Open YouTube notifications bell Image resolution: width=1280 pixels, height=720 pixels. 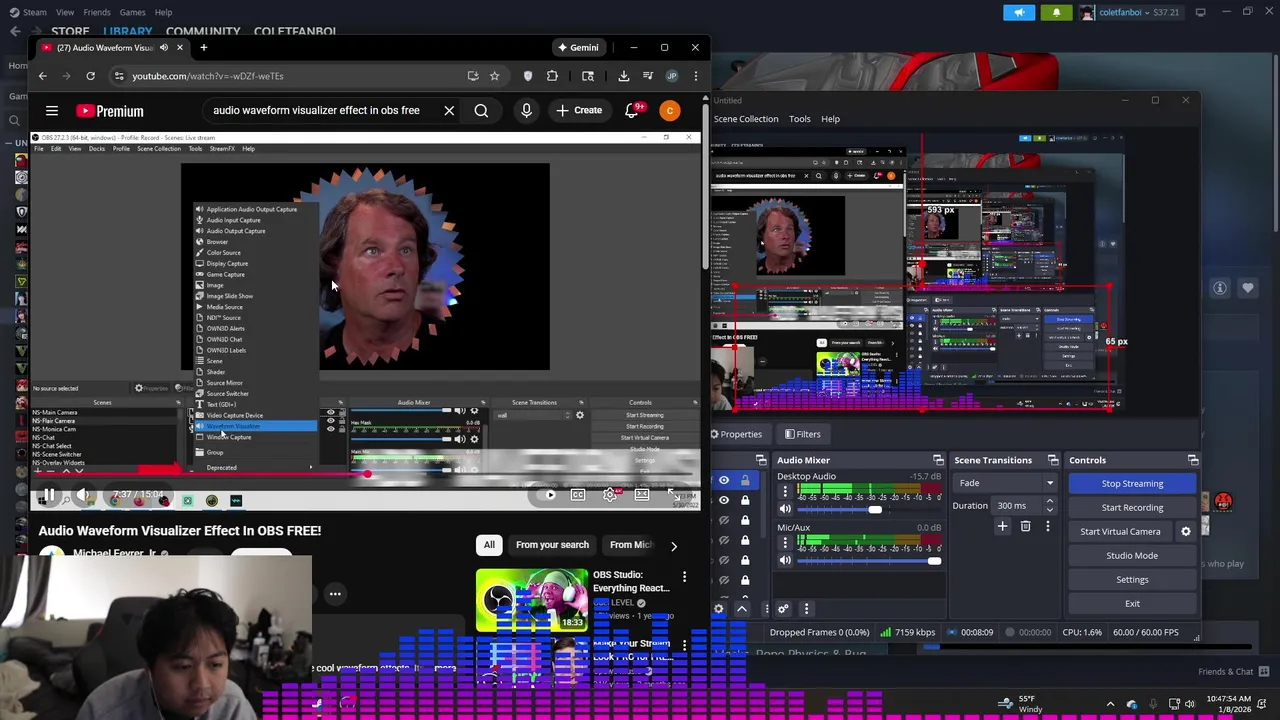click(x=632, y=110)
